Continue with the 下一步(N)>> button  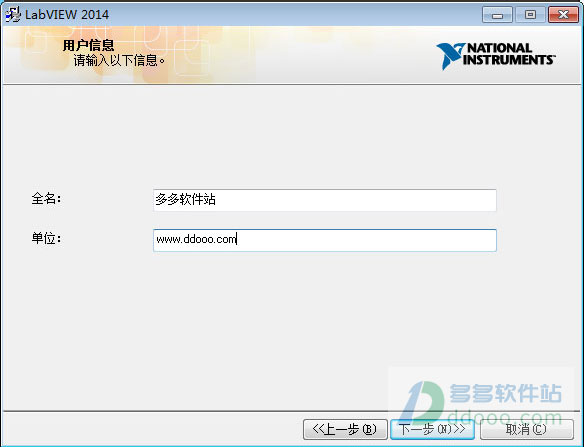coord(432,429)
